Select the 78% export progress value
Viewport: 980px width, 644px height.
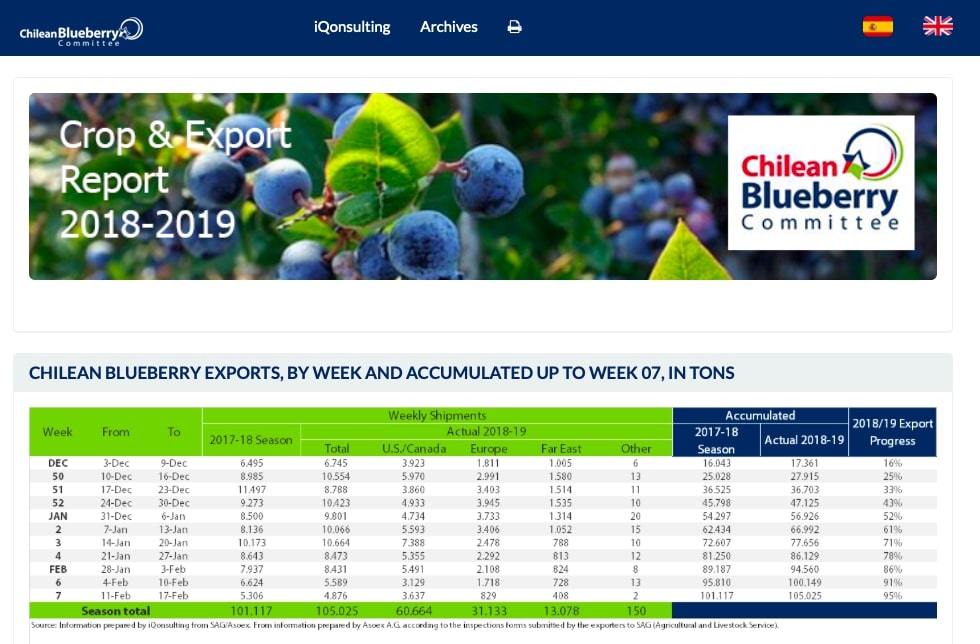(x=892, y=556)
